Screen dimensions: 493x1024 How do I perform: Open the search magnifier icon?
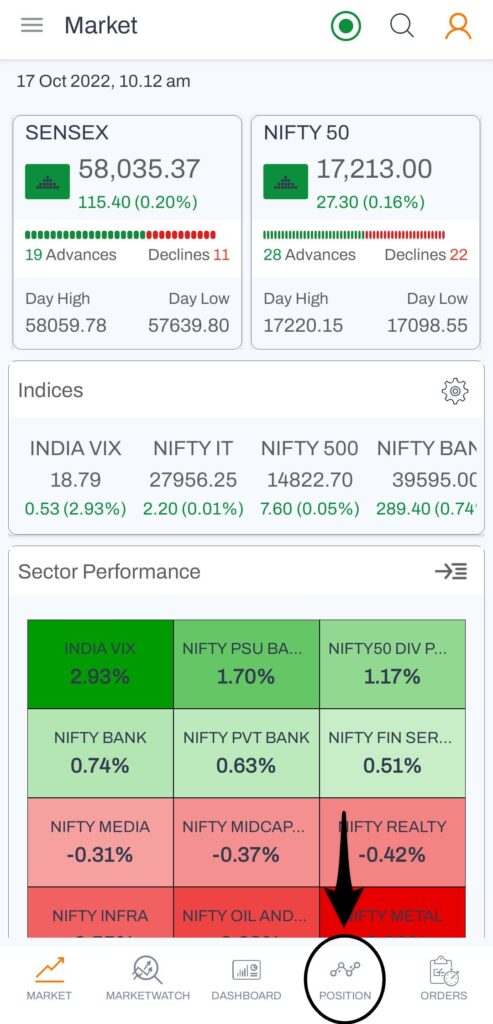[x=402, y=26]
